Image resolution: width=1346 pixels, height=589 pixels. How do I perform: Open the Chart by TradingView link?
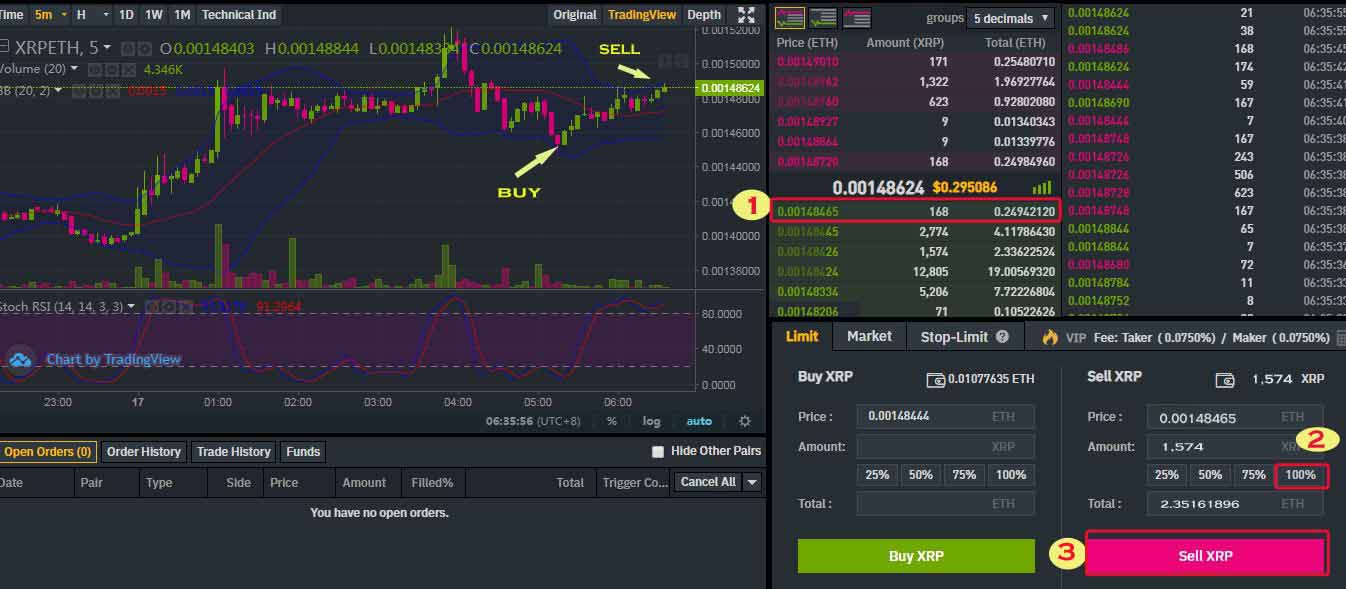[114, 360]
